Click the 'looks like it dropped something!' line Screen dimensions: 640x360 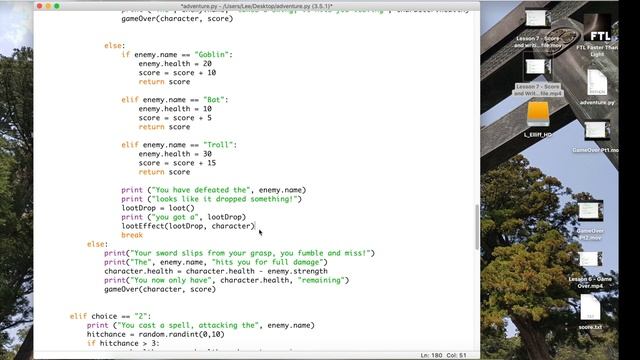[x=211, y=199]
